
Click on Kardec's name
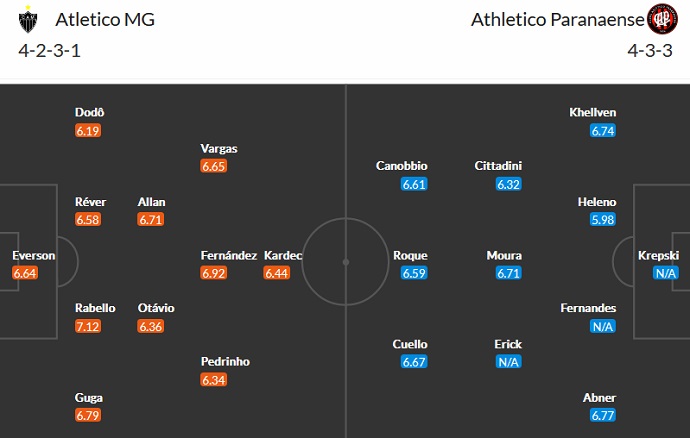tap(283, 255)
